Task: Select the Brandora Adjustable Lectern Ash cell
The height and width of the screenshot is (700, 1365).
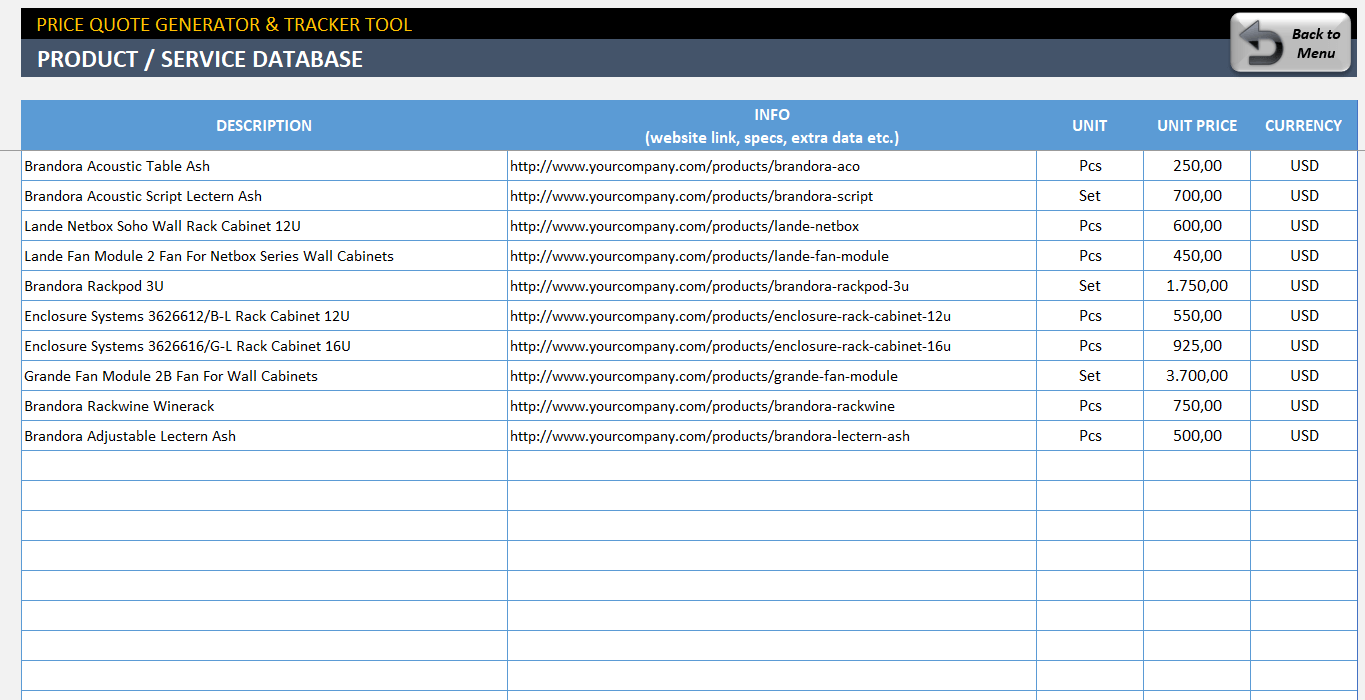Action: [264, 436]
